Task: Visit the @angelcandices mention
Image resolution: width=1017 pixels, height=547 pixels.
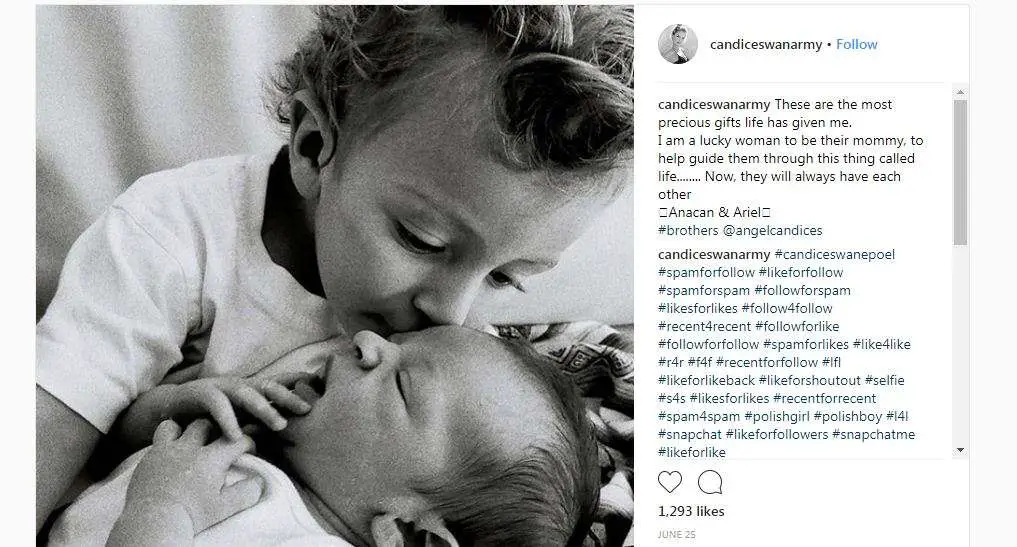Action: tap(772, 230)
